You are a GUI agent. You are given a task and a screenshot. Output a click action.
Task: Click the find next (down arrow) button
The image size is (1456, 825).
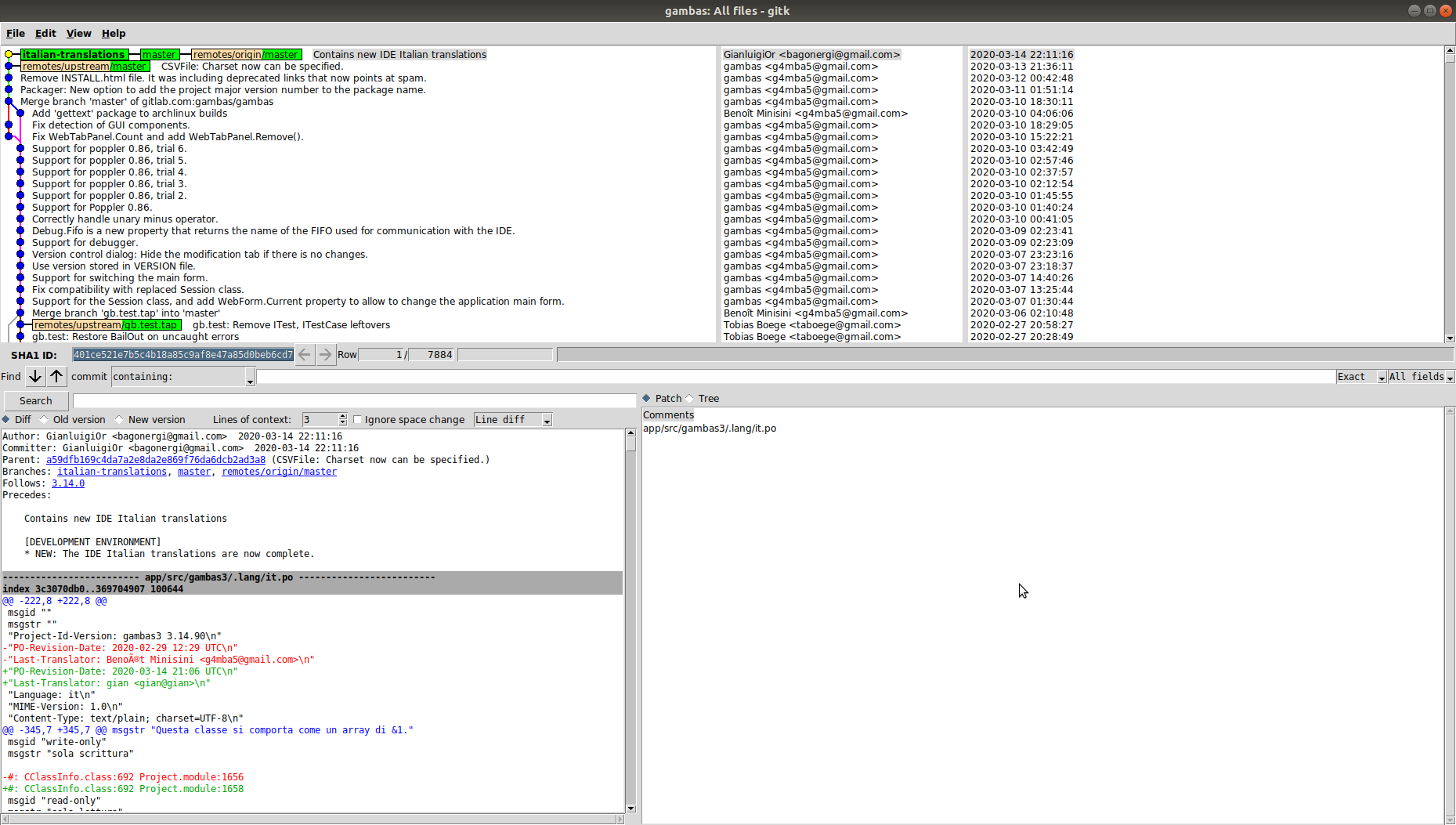coord(35,377)
